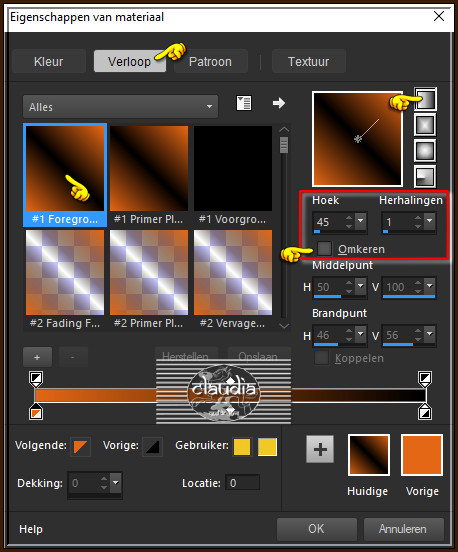Select the sunburst gradient style icon
458x552 pixels.
click(x=425, y=151)
